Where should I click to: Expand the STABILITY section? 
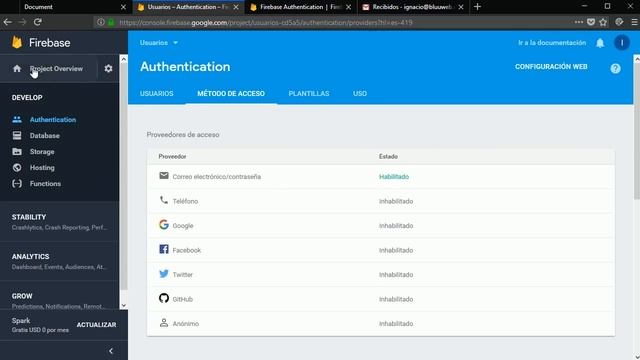point(60,222)
